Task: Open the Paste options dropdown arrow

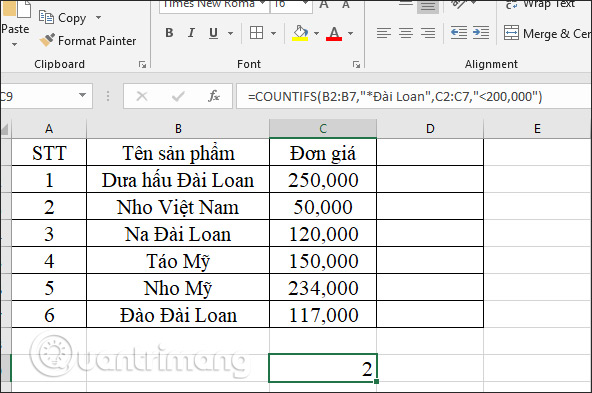Action: point(14,45)
